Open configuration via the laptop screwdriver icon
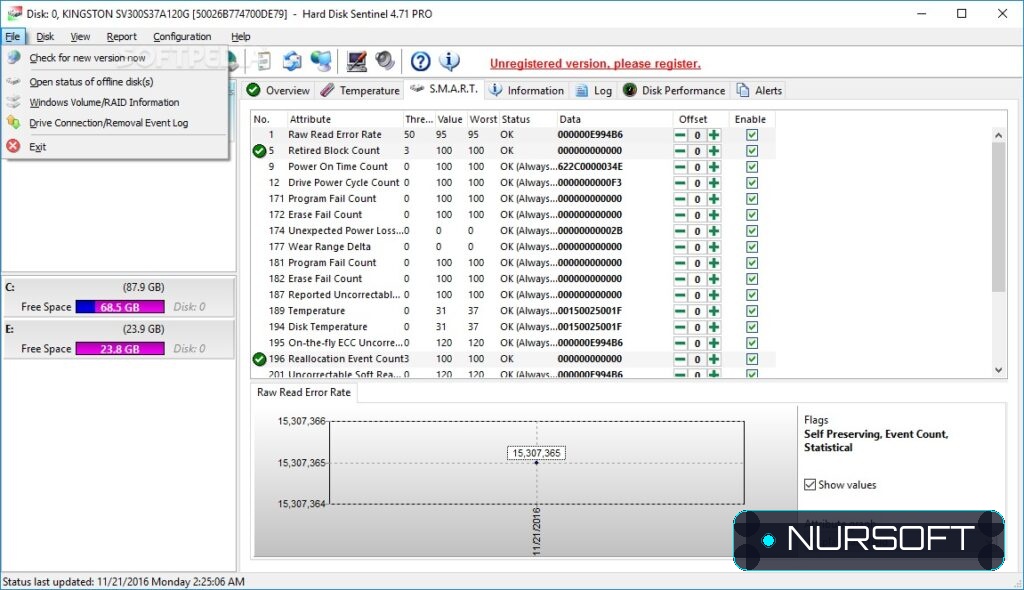 357,61
